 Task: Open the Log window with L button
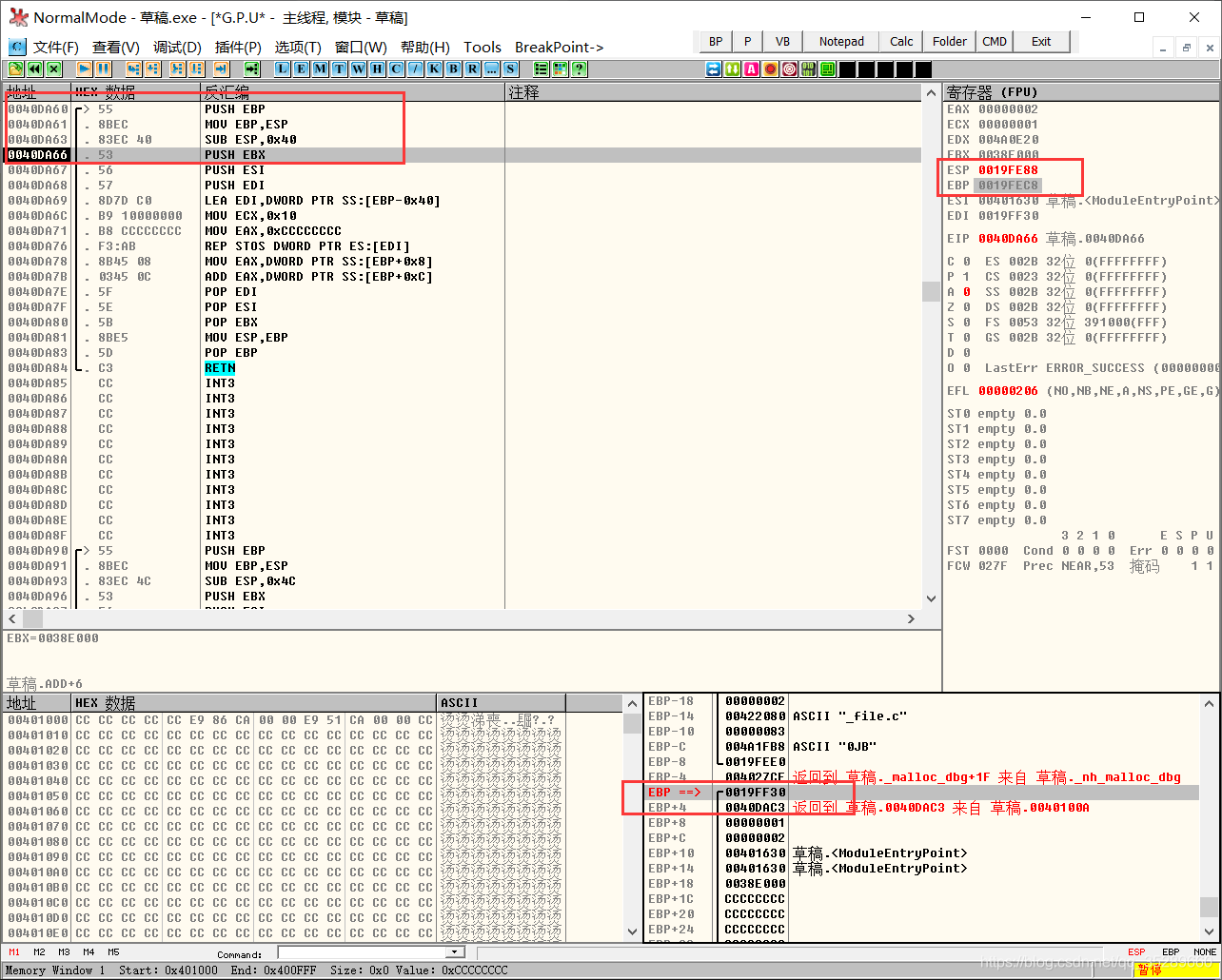[x=283, y=69]
